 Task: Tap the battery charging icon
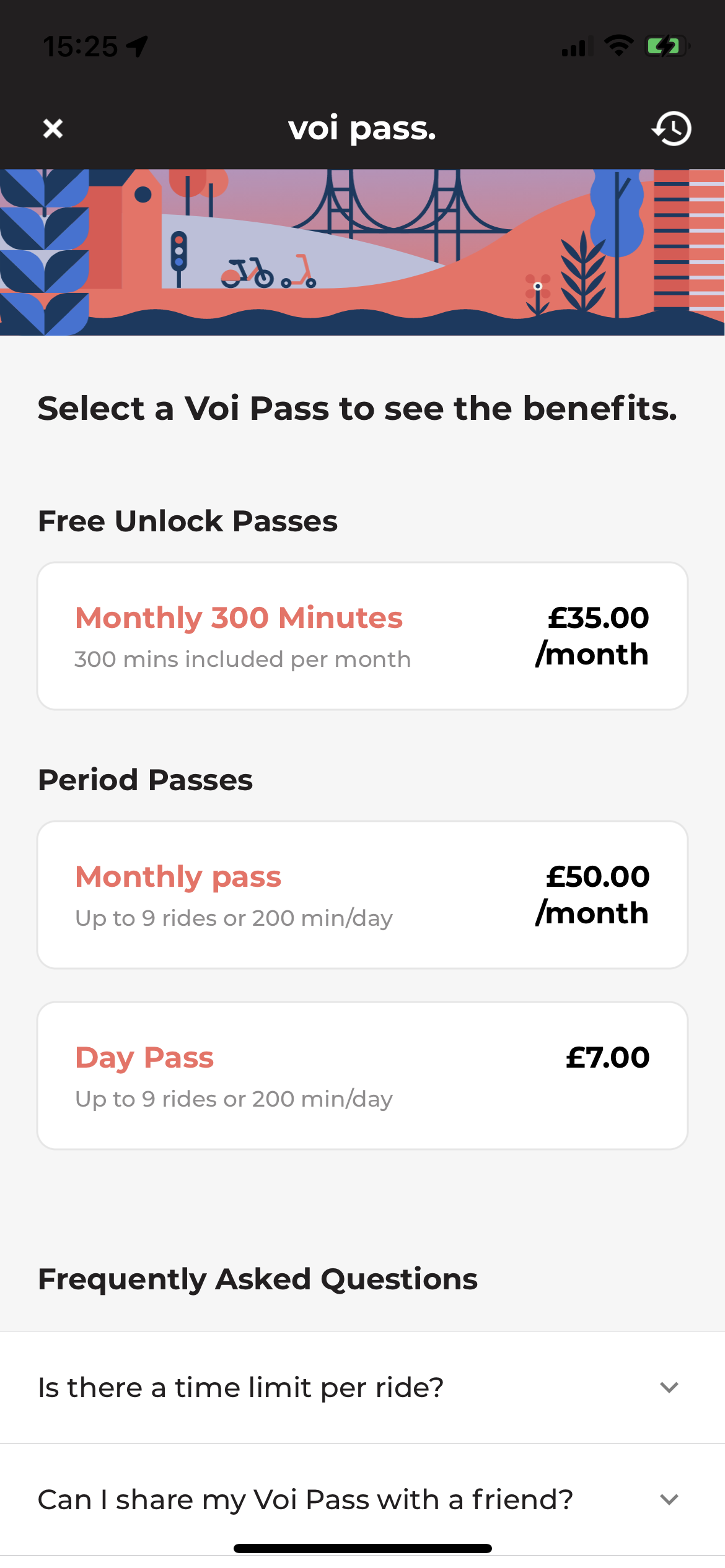[x=667, y=46]
